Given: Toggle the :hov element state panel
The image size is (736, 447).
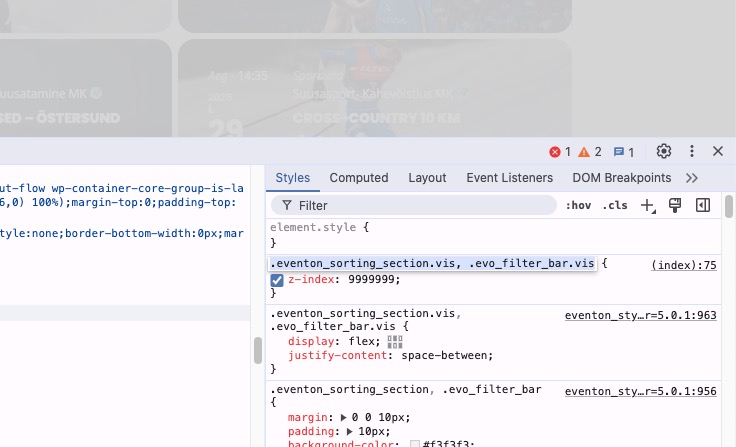Looking at the screenshot, I should [x=578, y=205].
